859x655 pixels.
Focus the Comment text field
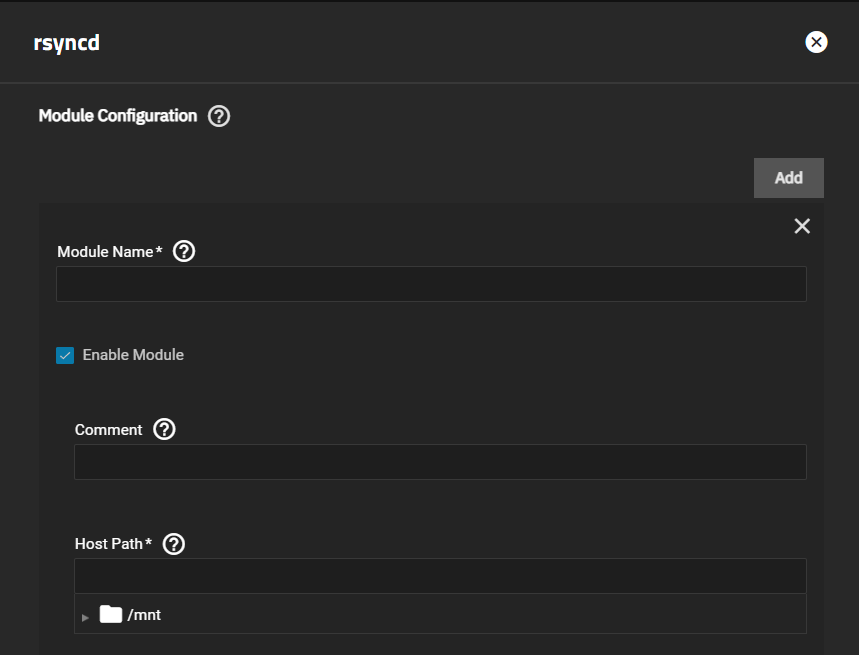440,462
